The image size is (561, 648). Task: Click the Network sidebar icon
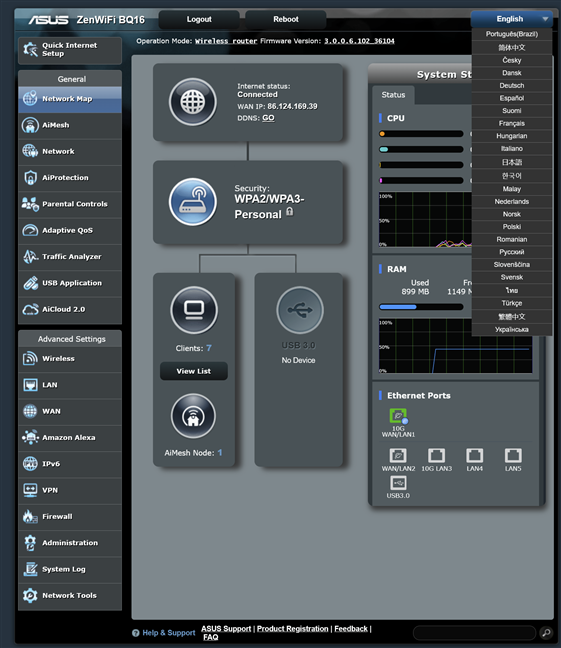coord(30,151)
